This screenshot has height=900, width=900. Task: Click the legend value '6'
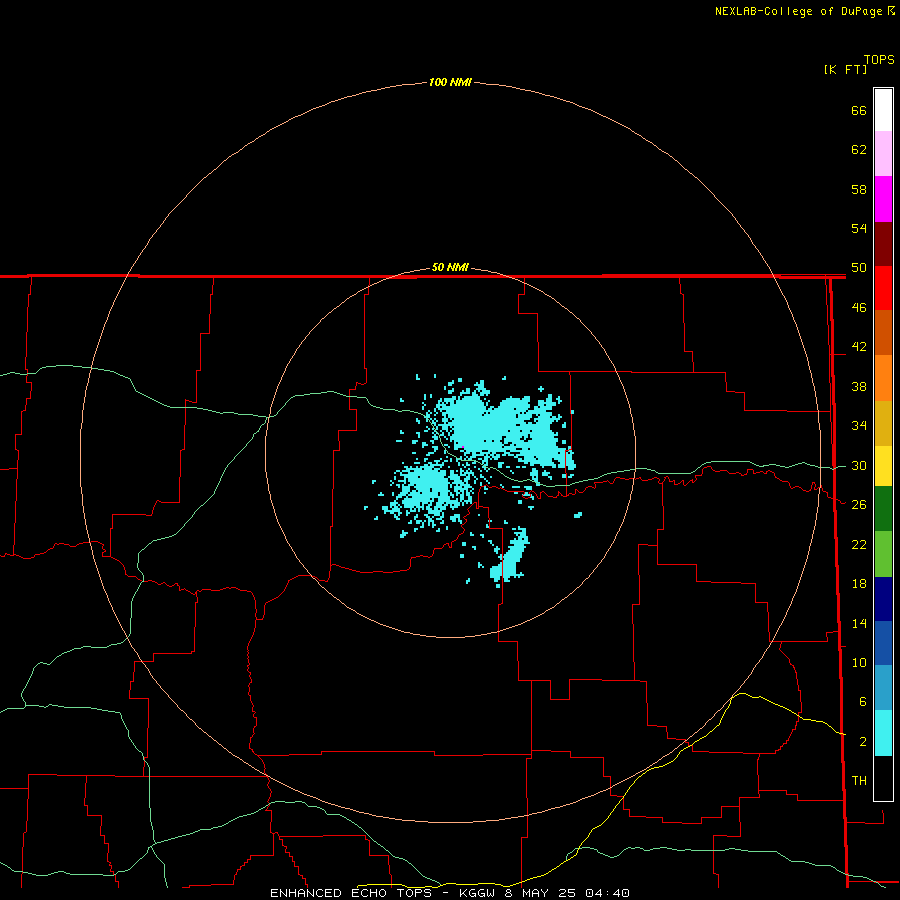(x=862, y=701)
